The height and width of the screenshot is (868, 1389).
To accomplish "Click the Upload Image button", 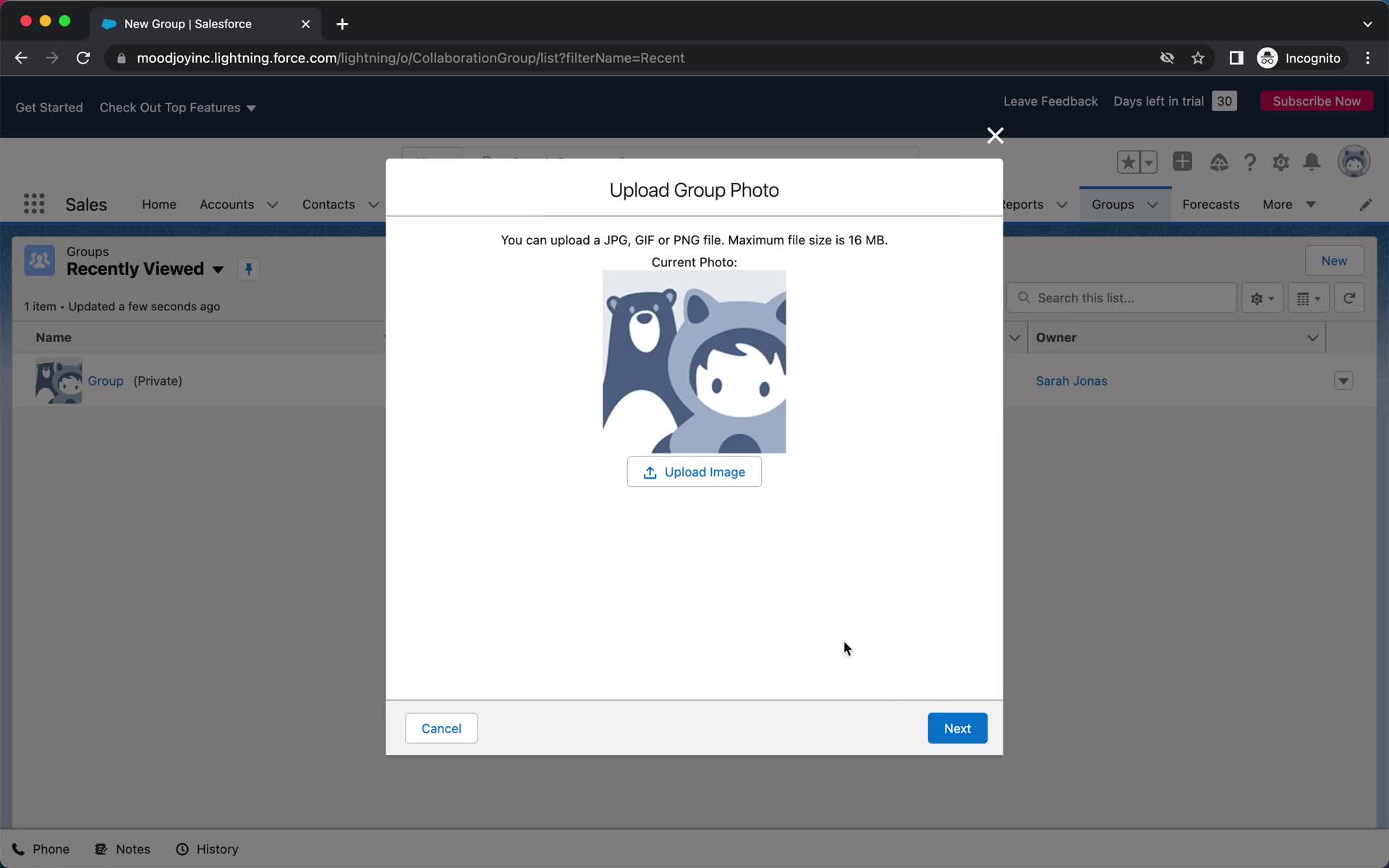I will click(x=694, y=472).
